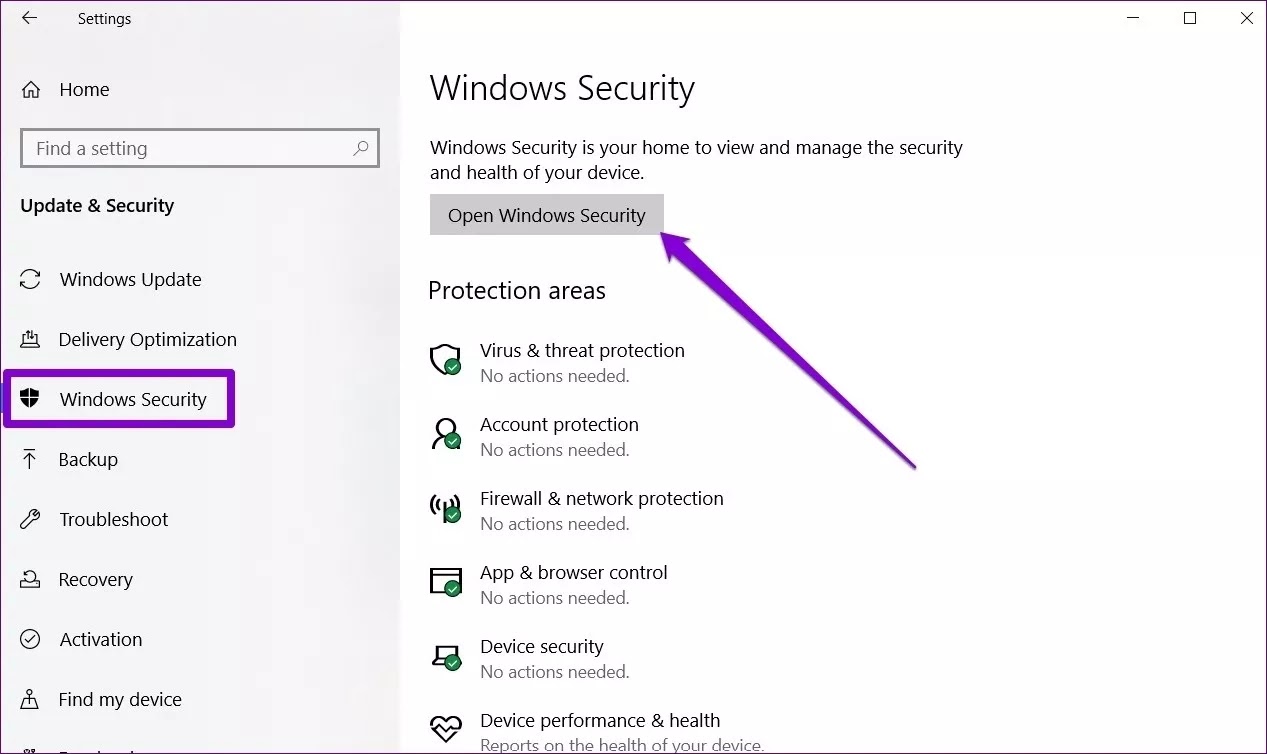Click the Firewall & network protection antenna icon
Viewport: 1267px width, 754px height.
tap(445, 508)
